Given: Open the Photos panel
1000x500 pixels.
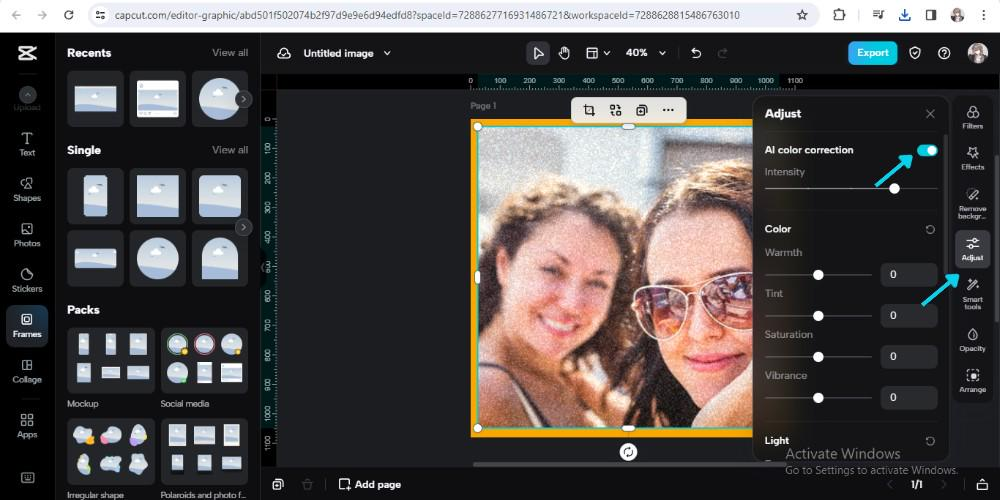Looking at the screenshot, I should [27, 235].
